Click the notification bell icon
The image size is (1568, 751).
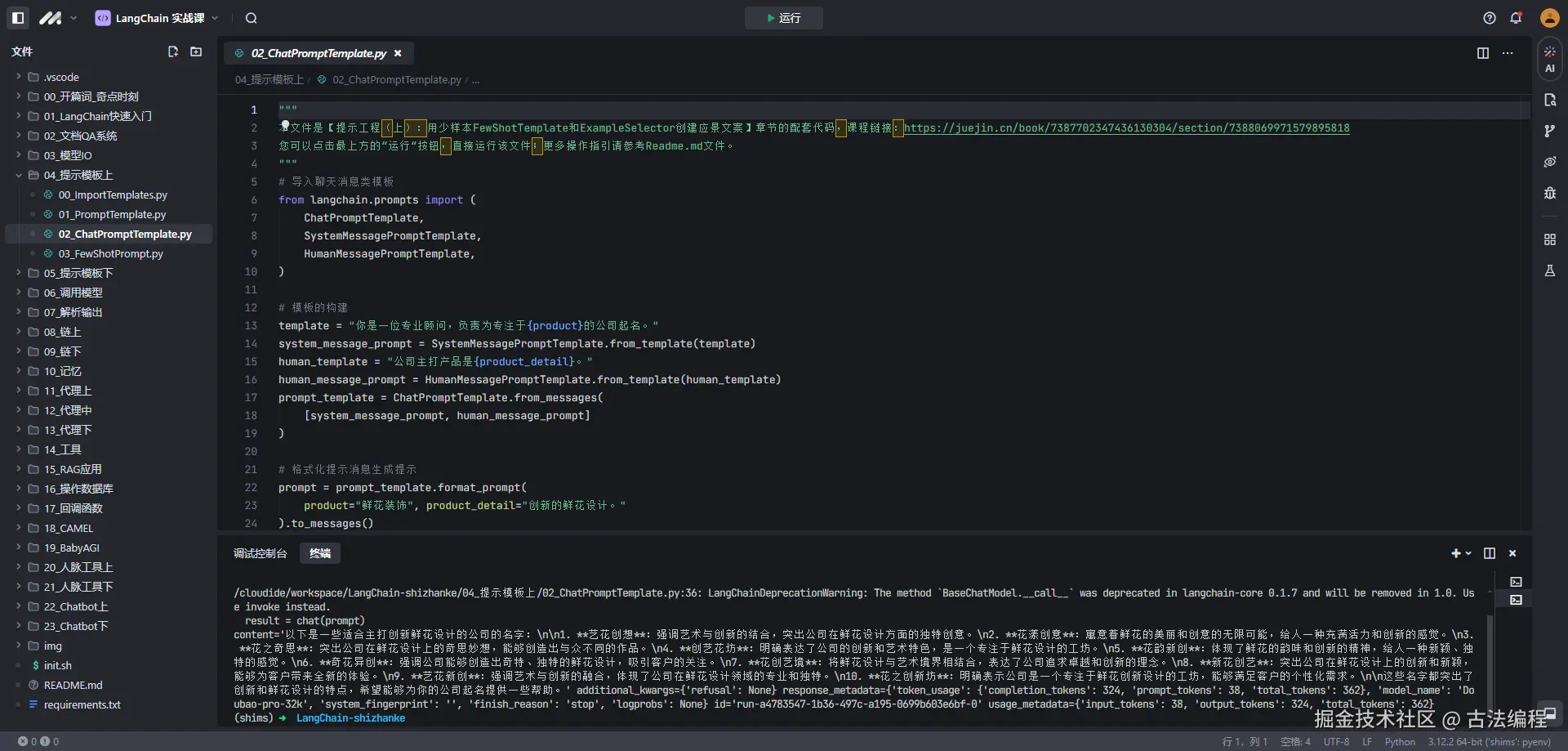(x=1516, y=18)
